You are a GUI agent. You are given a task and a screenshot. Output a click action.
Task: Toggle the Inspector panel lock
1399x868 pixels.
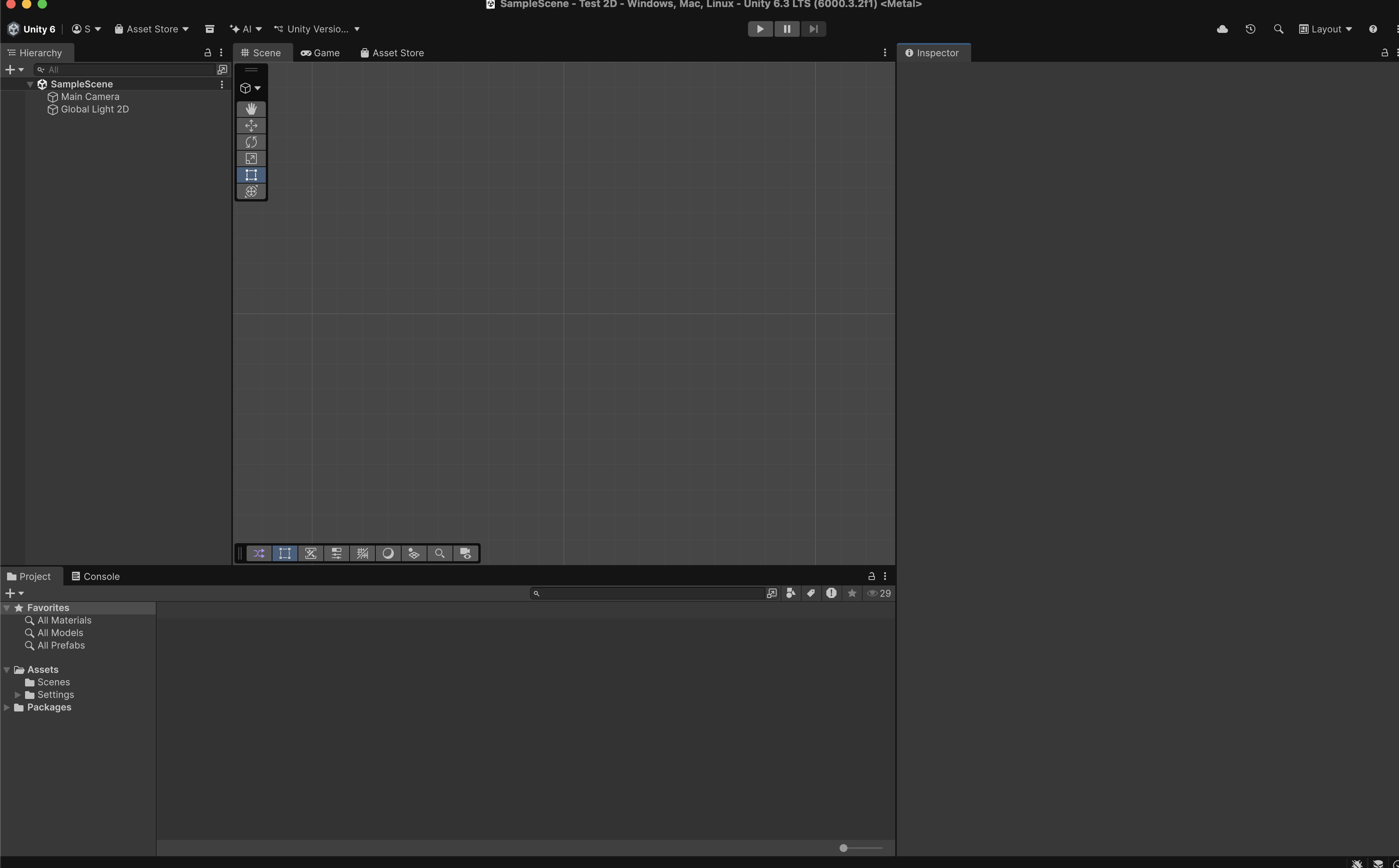tap(1384, 53)
